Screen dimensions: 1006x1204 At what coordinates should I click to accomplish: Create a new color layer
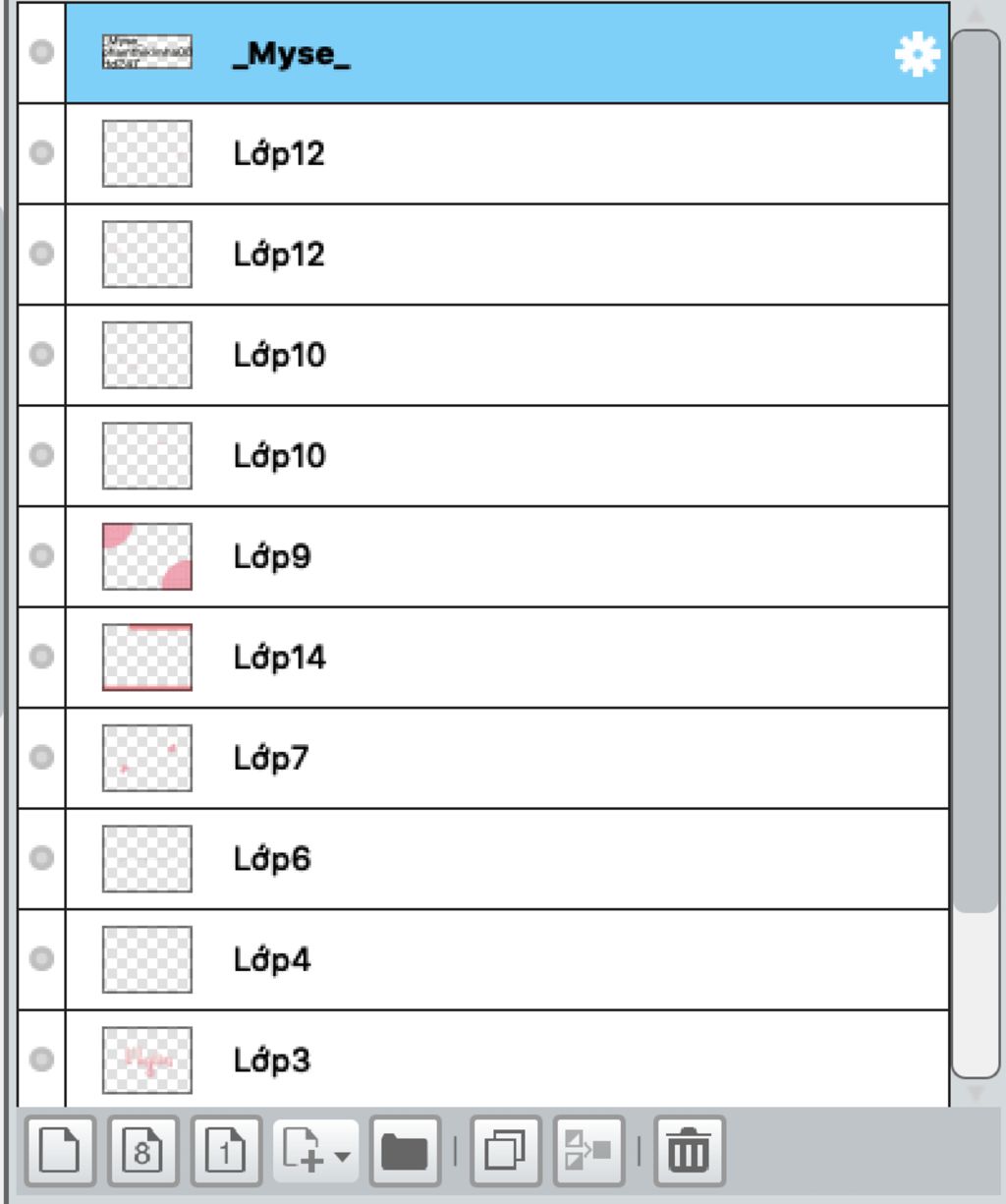coord(60,1151)
